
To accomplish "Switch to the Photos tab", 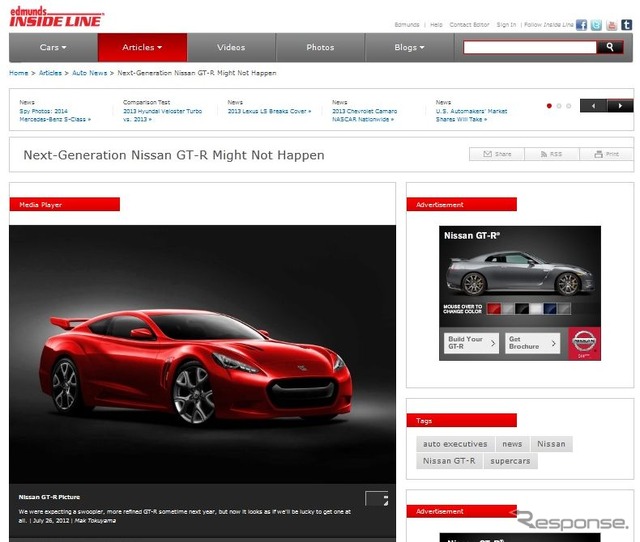I will pos(320,47).
